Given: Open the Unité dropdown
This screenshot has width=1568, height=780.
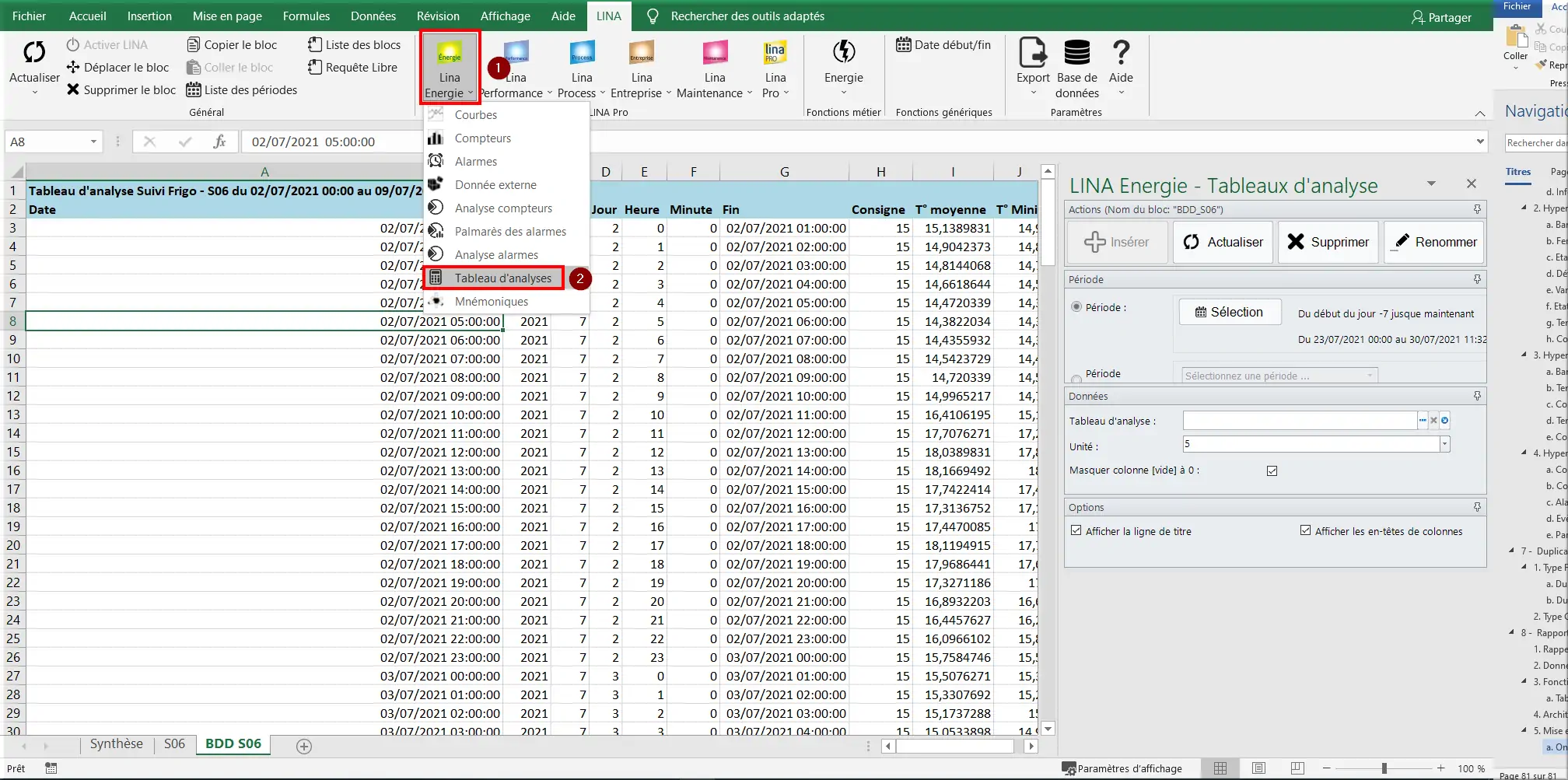Looking at the screenshot, I should click(x=1444, y=444).
